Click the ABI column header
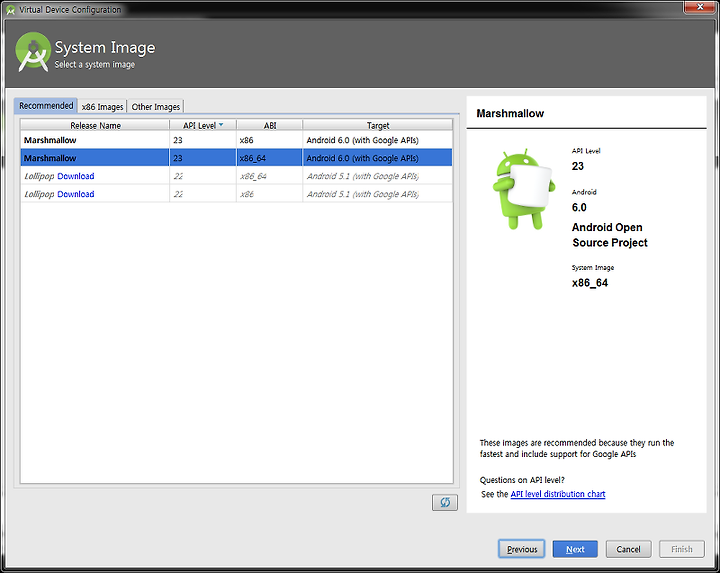The width and height of the screenshot is (720, 573). point(270,125)
